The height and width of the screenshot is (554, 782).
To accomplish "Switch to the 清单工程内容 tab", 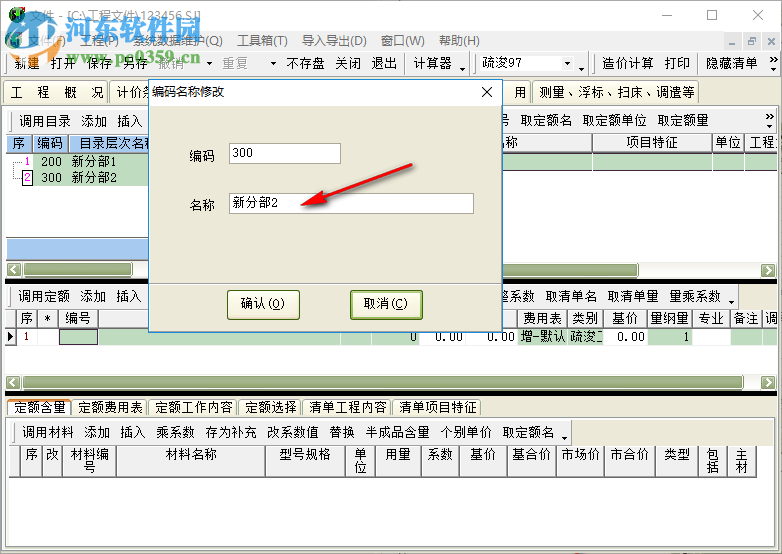I will click(x=348, y=408).
